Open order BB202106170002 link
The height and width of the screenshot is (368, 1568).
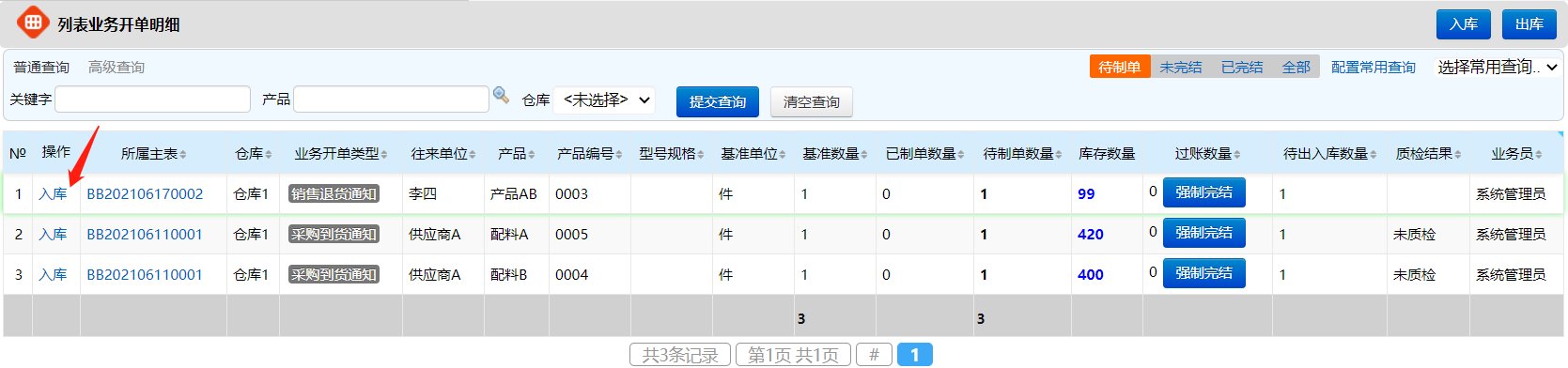pos(145,194)
